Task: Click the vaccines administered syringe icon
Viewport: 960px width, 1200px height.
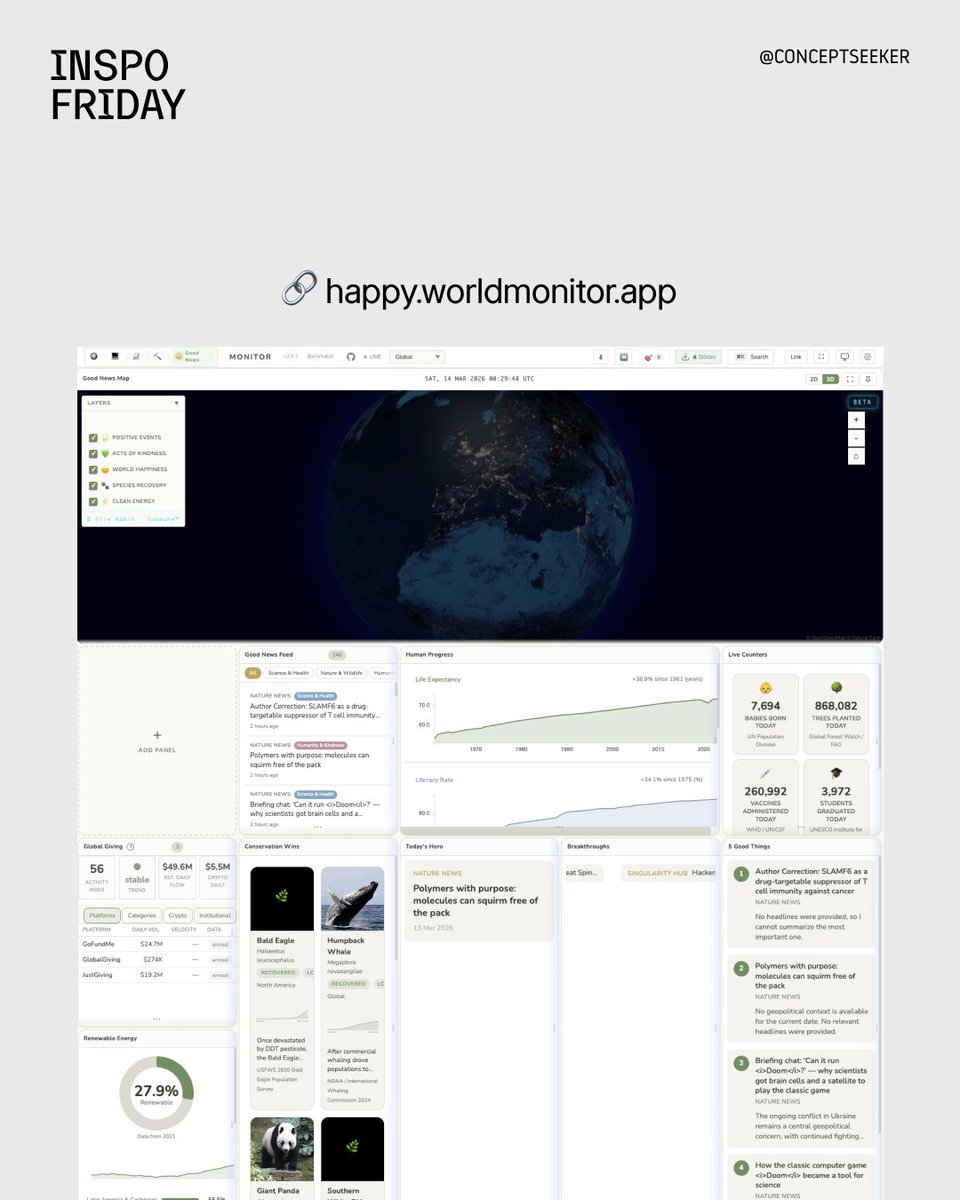Action: point(766,773)
